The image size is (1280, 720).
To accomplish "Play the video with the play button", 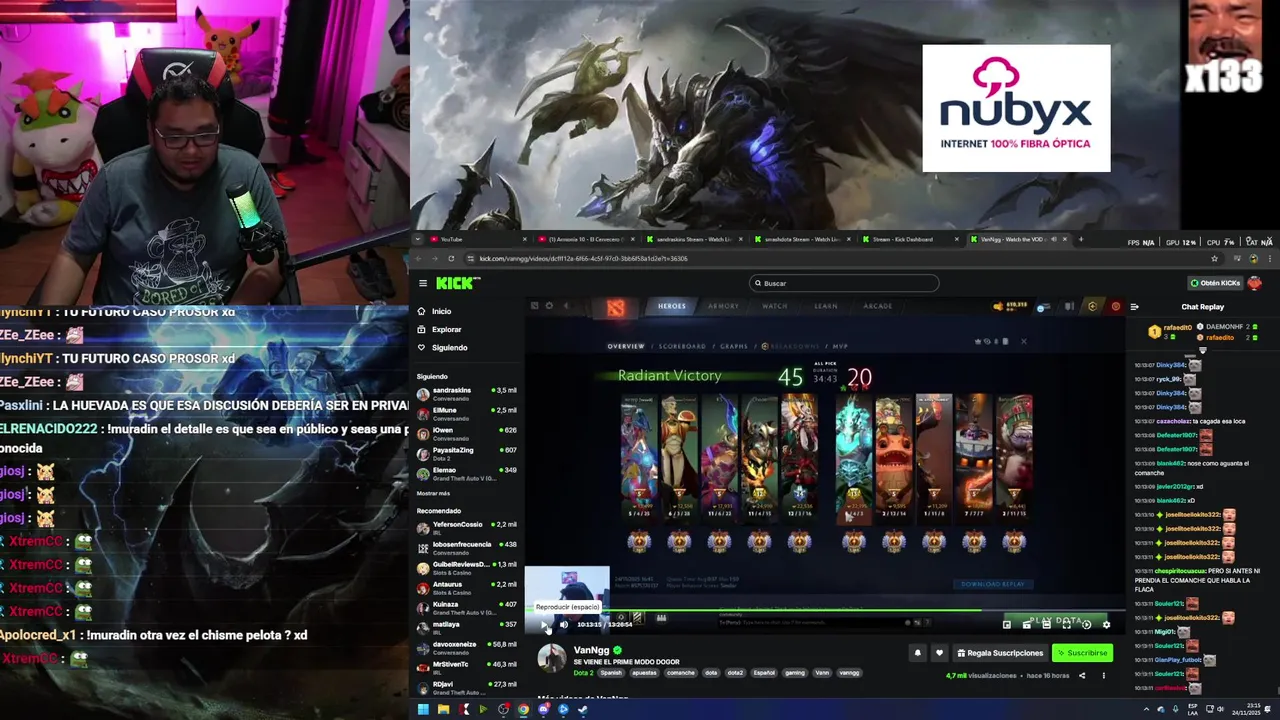I will tap(544, 624).
